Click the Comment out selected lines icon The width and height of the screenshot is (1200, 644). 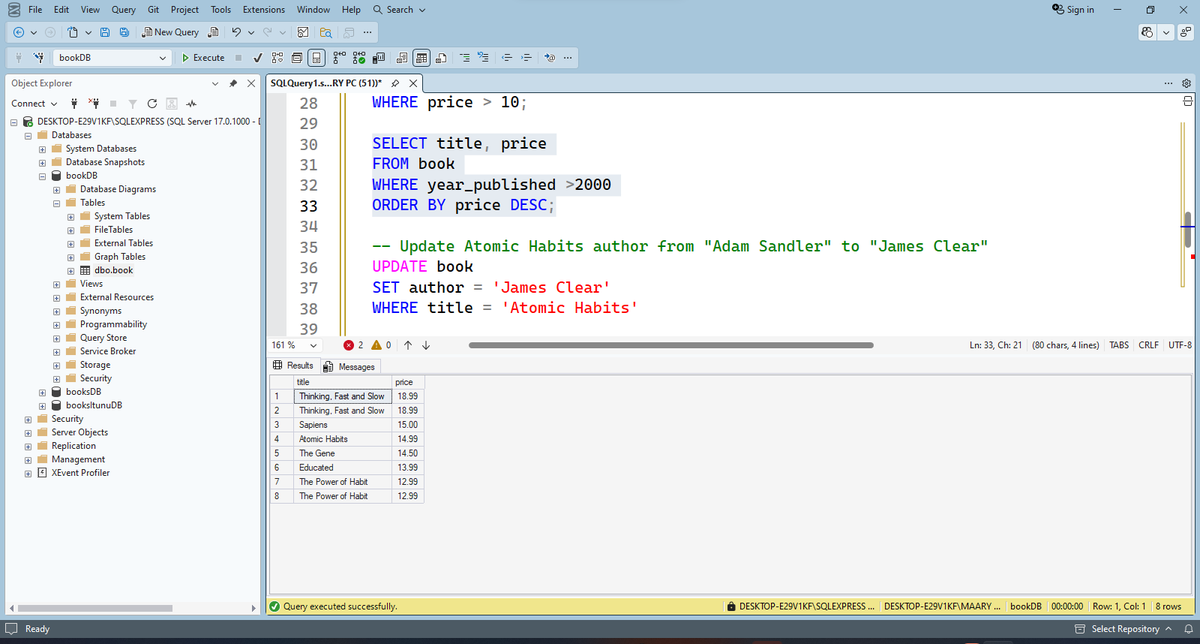465,57
